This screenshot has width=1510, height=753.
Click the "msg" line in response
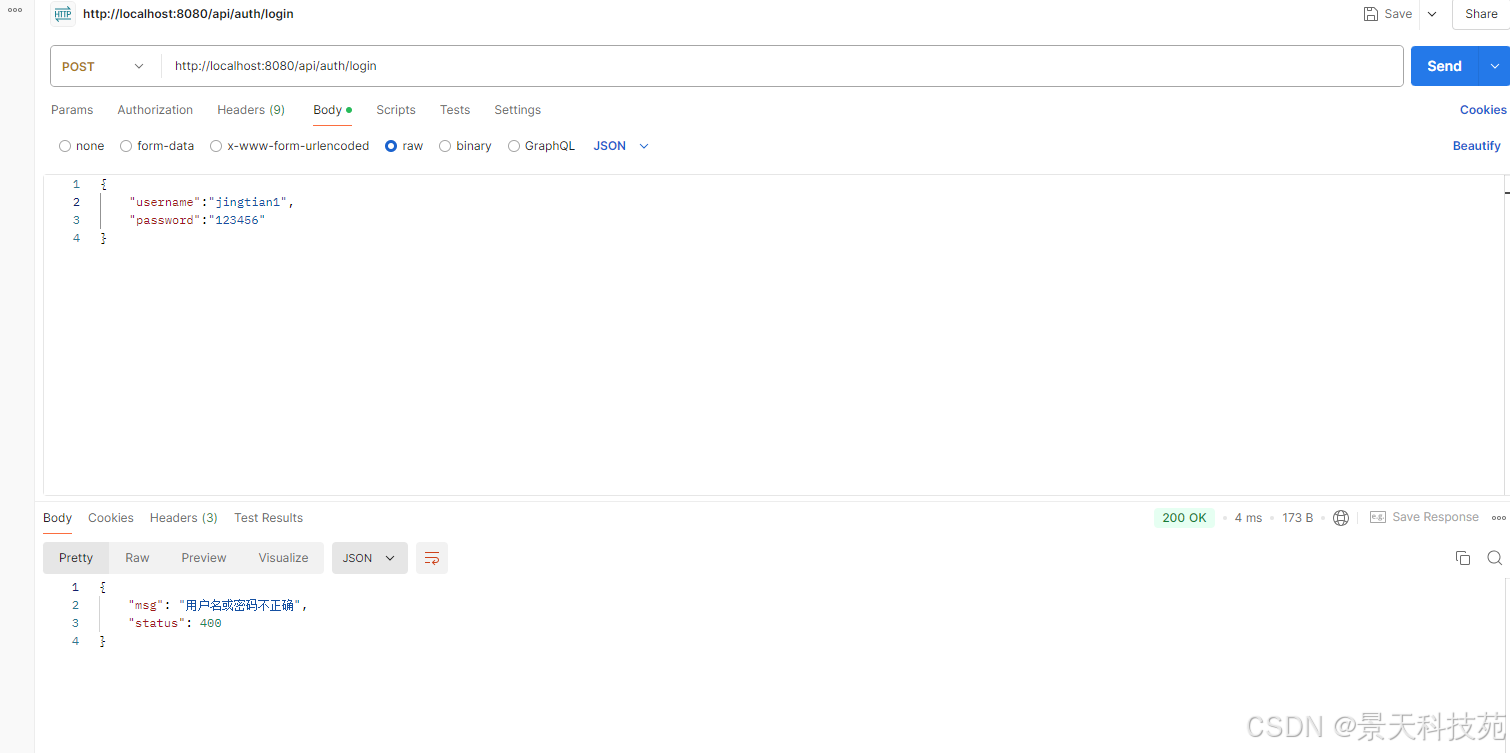[x=219, y=605]
